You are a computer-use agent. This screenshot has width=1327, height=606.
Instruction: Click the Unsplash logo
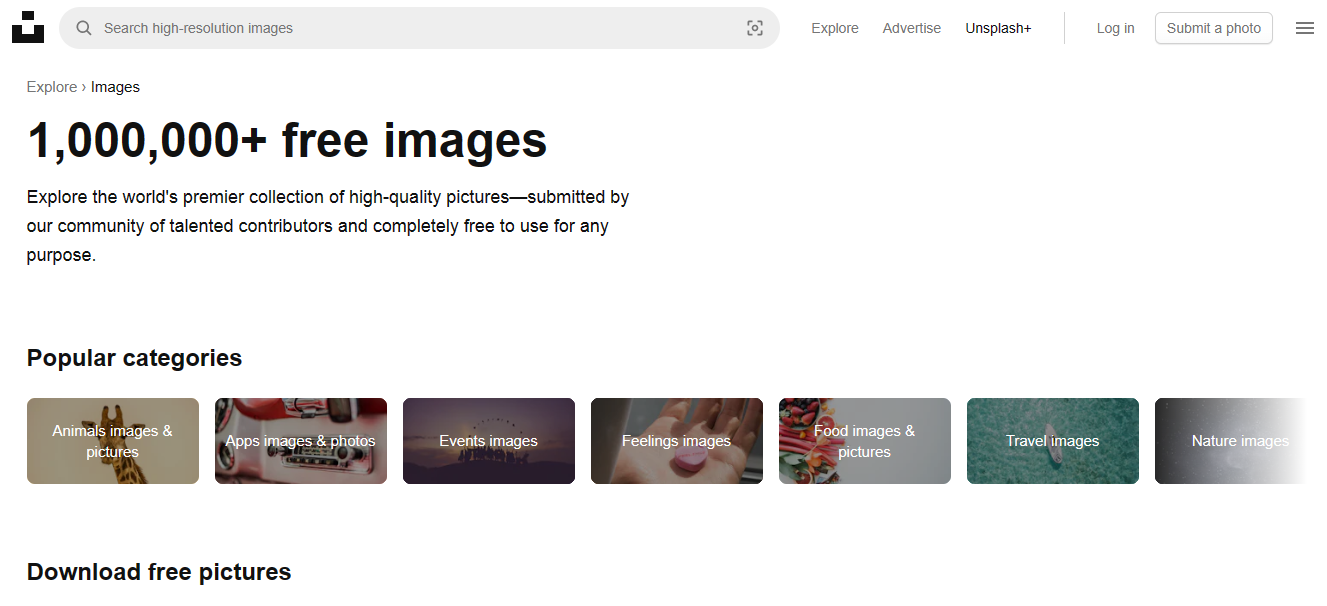27,27
